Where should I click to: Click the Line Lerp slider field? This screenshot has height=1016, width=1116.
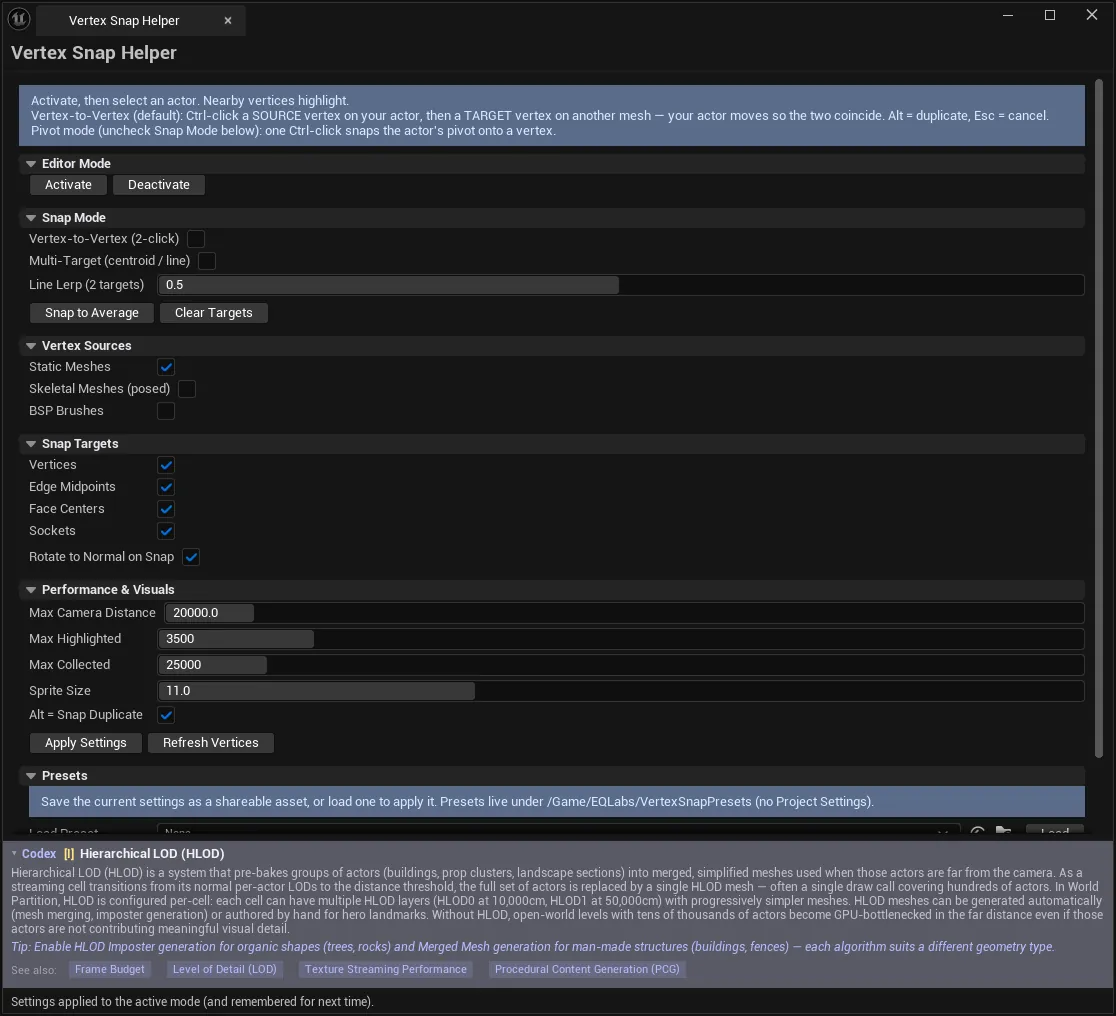click(621, 285)
